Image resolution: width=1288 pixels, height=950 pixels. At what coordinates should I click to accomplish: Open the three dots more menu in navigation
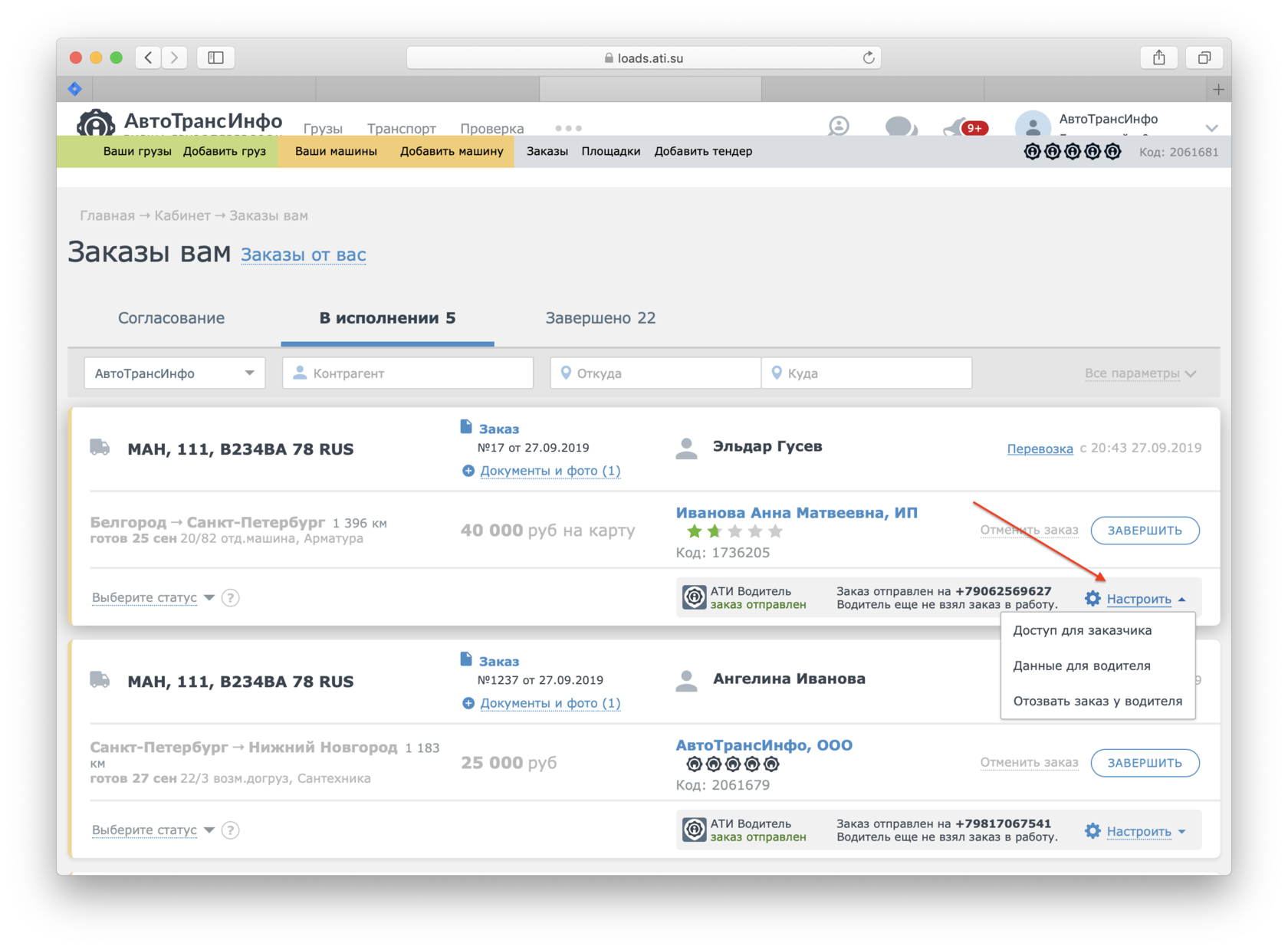[568, 128]
